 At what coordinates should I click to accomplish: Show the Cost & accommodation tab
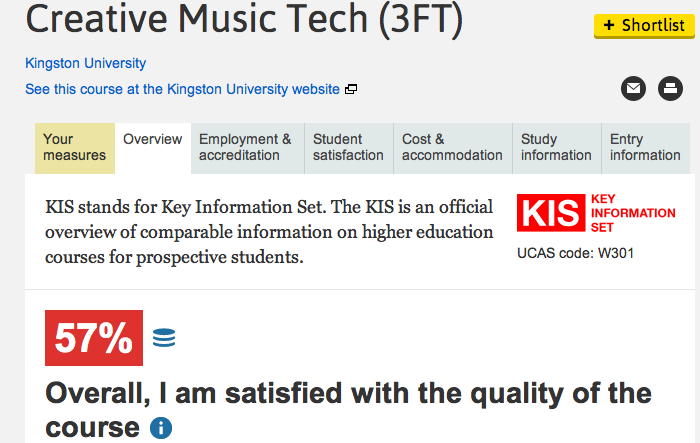452,147
